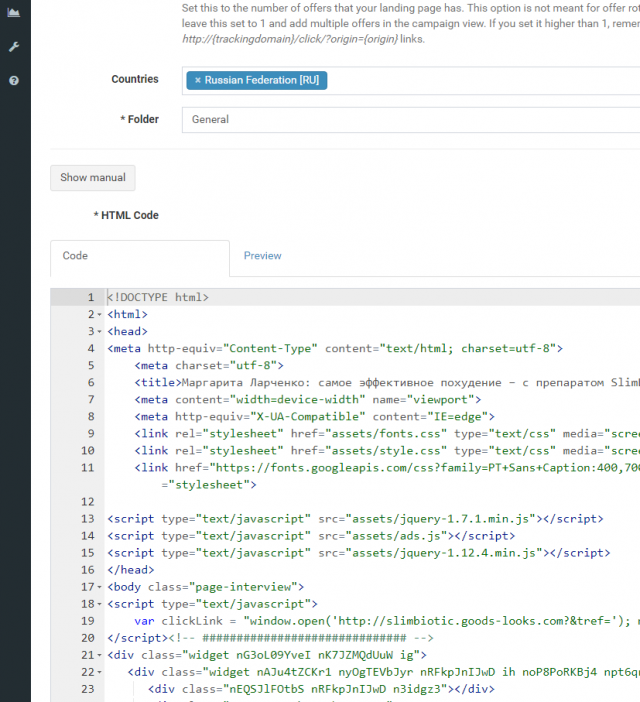The width and height of the screenshot is (640, 702).
Task: Open the Folder dropdown showing General
Action: (411, 120)
